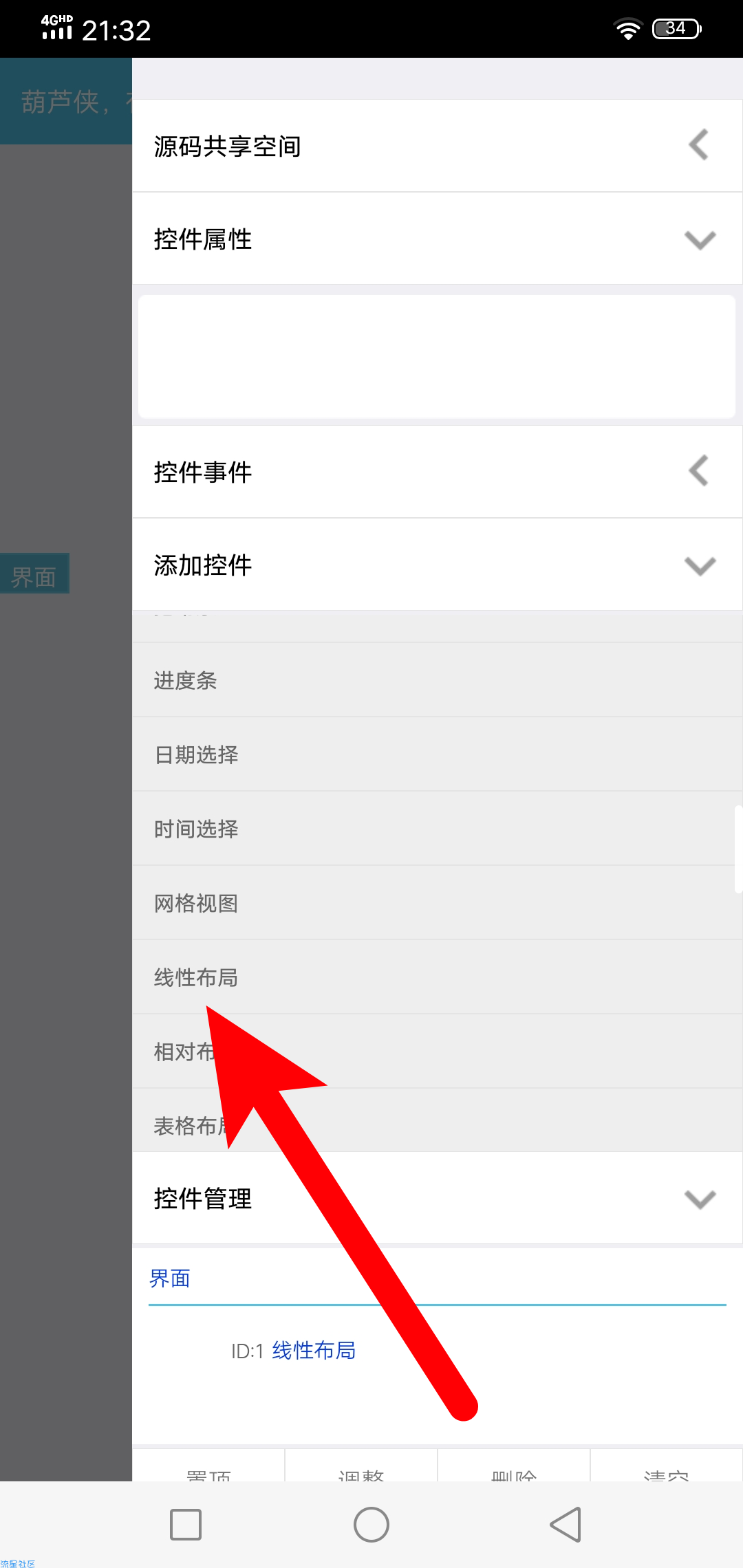Add a 网格视图 grid view control
This screenshot has width=743, height=1568.
[438, 903]
